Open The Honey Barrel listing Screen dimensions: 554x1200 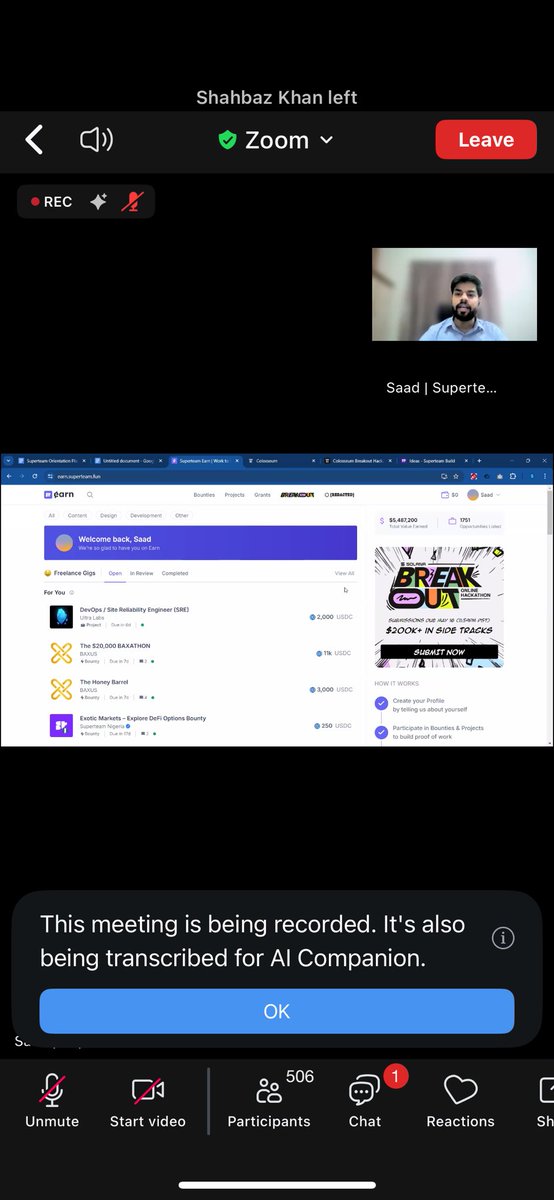coord(200,689)
